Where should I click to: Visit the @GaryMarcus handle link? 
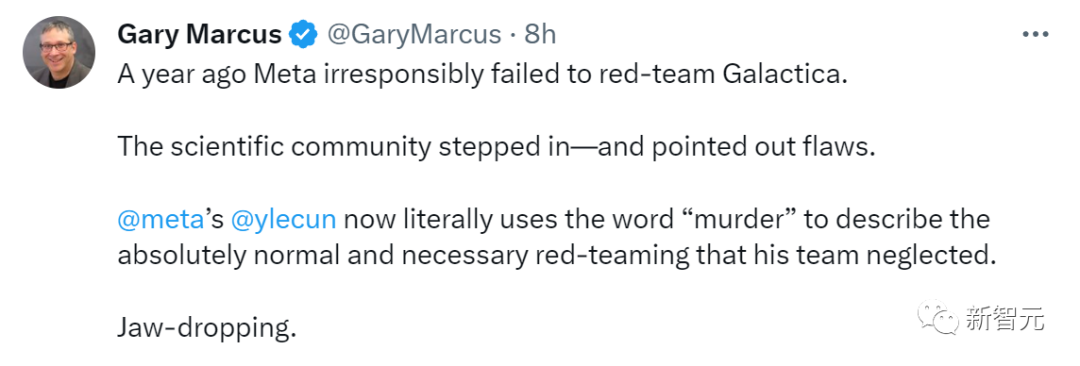click(413, 34)
